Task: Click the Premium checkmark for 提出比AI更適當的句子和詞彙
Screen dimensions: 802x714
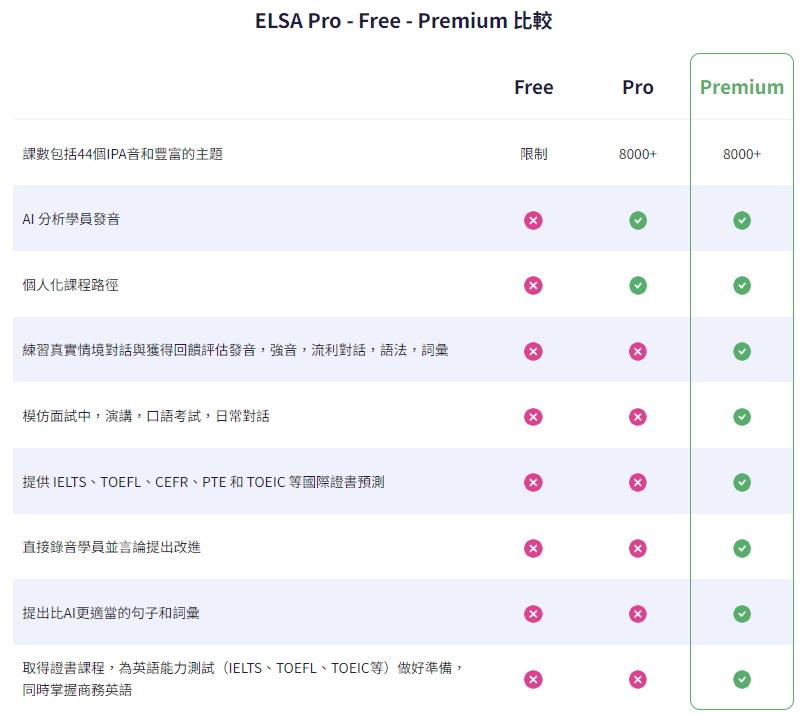Action: coord(741,614)
